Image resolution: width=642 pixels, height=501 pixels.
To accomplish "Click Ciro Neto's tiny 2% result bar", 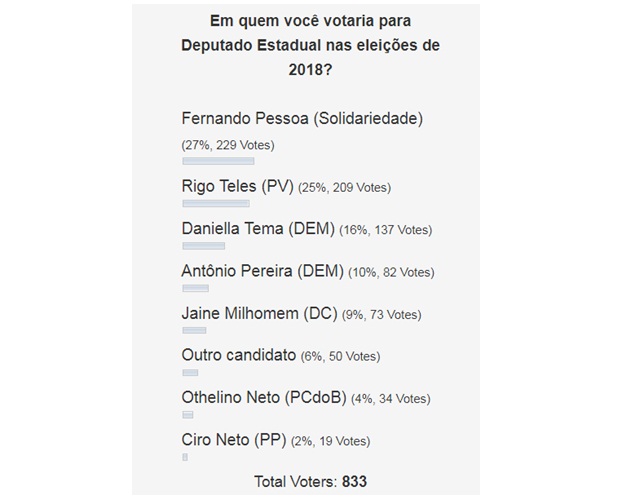I will coord(185,457).
